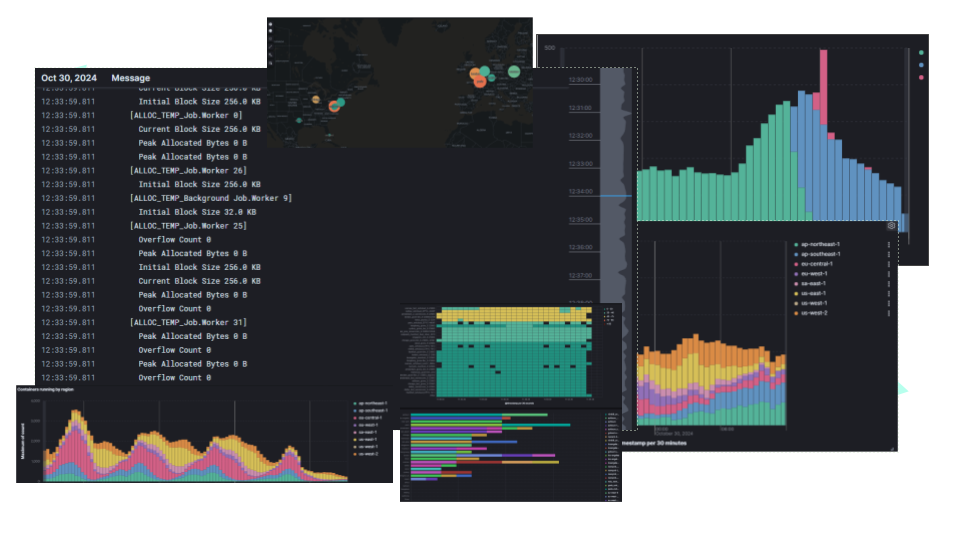Expand the [ALLOC_TEMP_Background Job.Worker 9] log row
Image resolution: width=960 pixels, height=540 pixels.
(210, 198)
